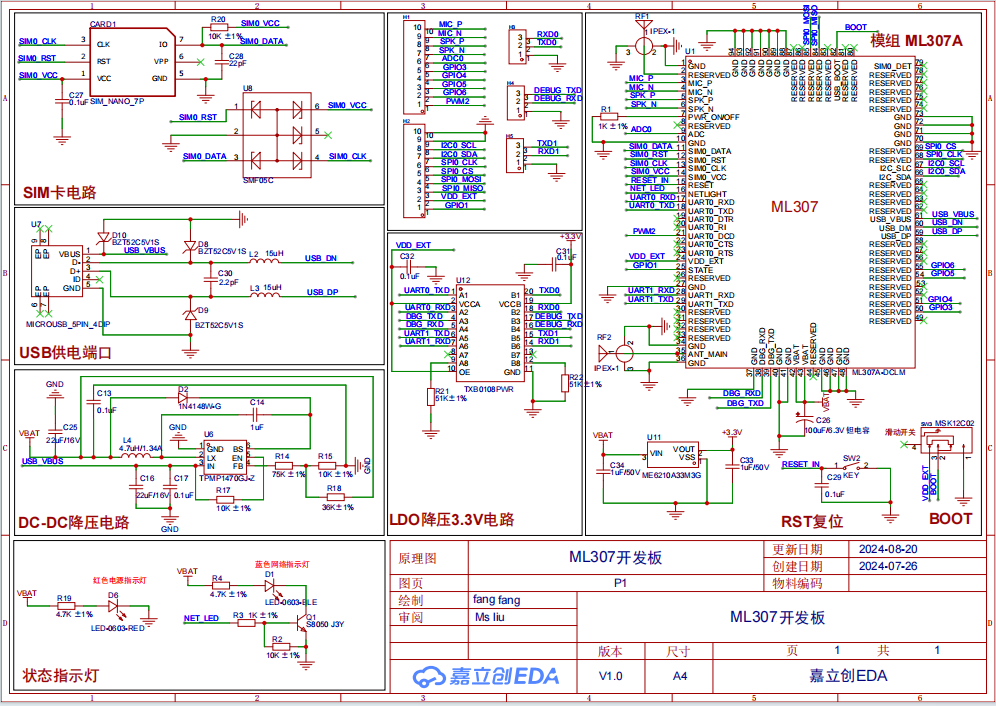
Task: Select the CARD1 SIM_NANO_7P card holder symbol
Action: 132,62
